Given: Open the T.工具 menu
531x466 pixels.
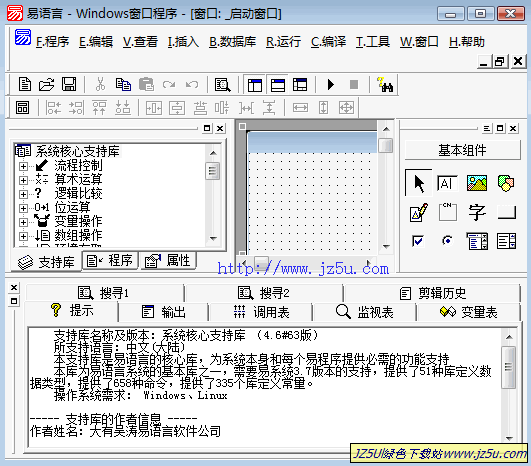Looking at the screenshot, I should (x=373, y=42).
